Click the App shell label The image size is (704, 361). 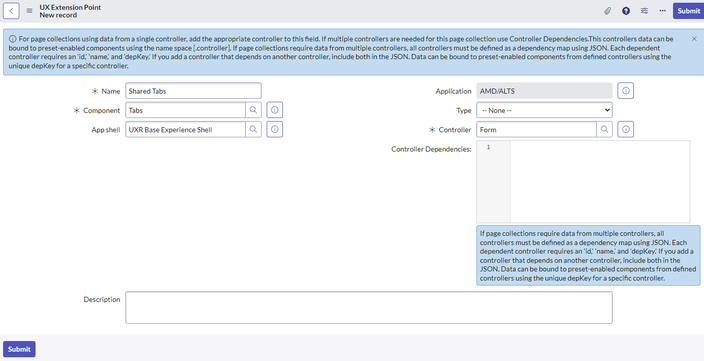(106, 130)
